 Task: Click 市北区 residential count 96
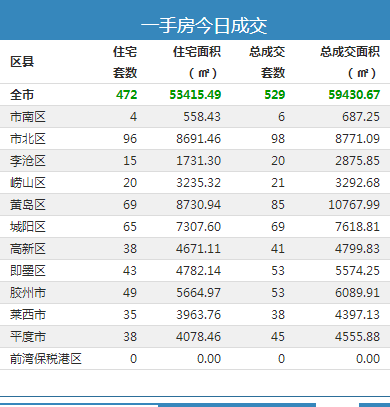pyautogui.click(x=130, y=139)
